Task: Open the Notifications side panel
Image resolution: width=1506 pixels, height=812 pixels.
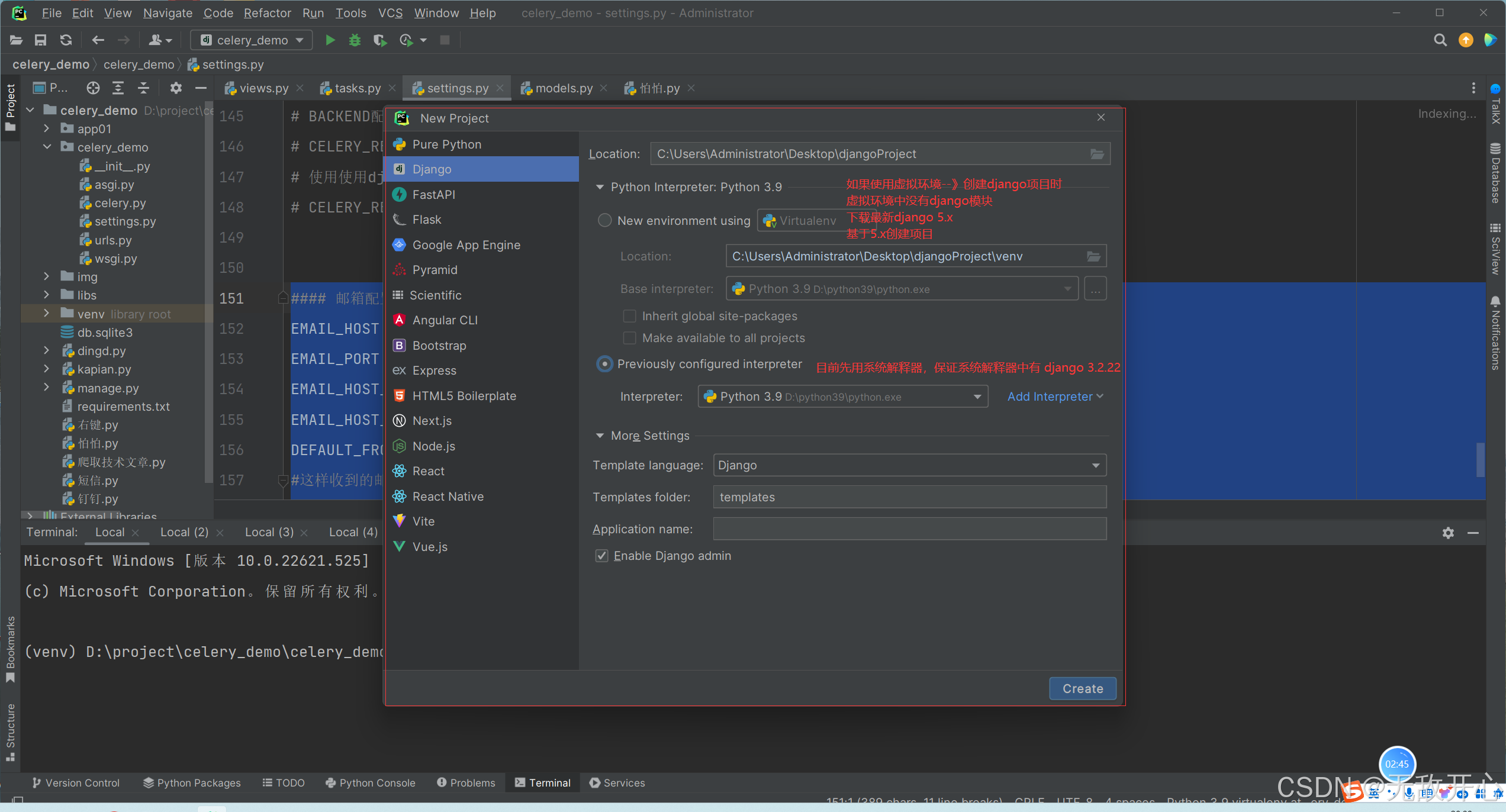Action: click(1495, 333)
